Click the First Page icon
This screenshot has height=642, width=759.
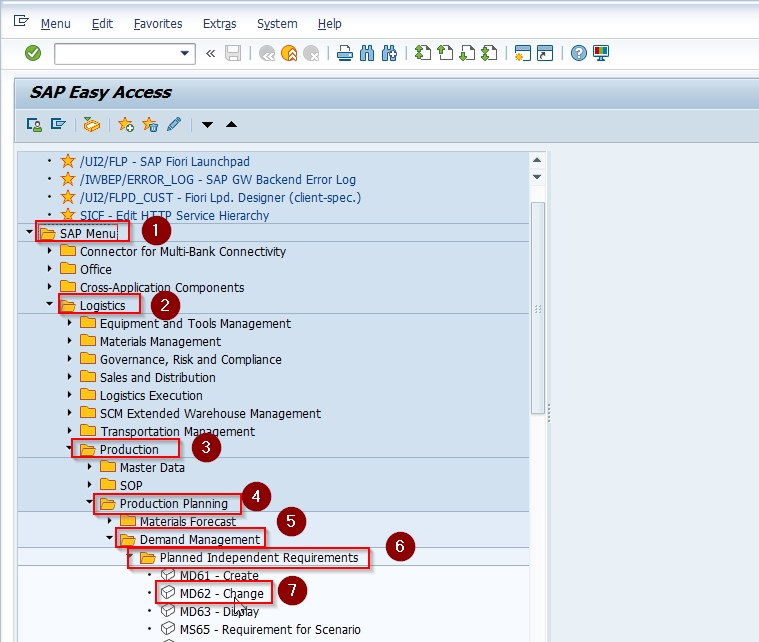point(423,53)
